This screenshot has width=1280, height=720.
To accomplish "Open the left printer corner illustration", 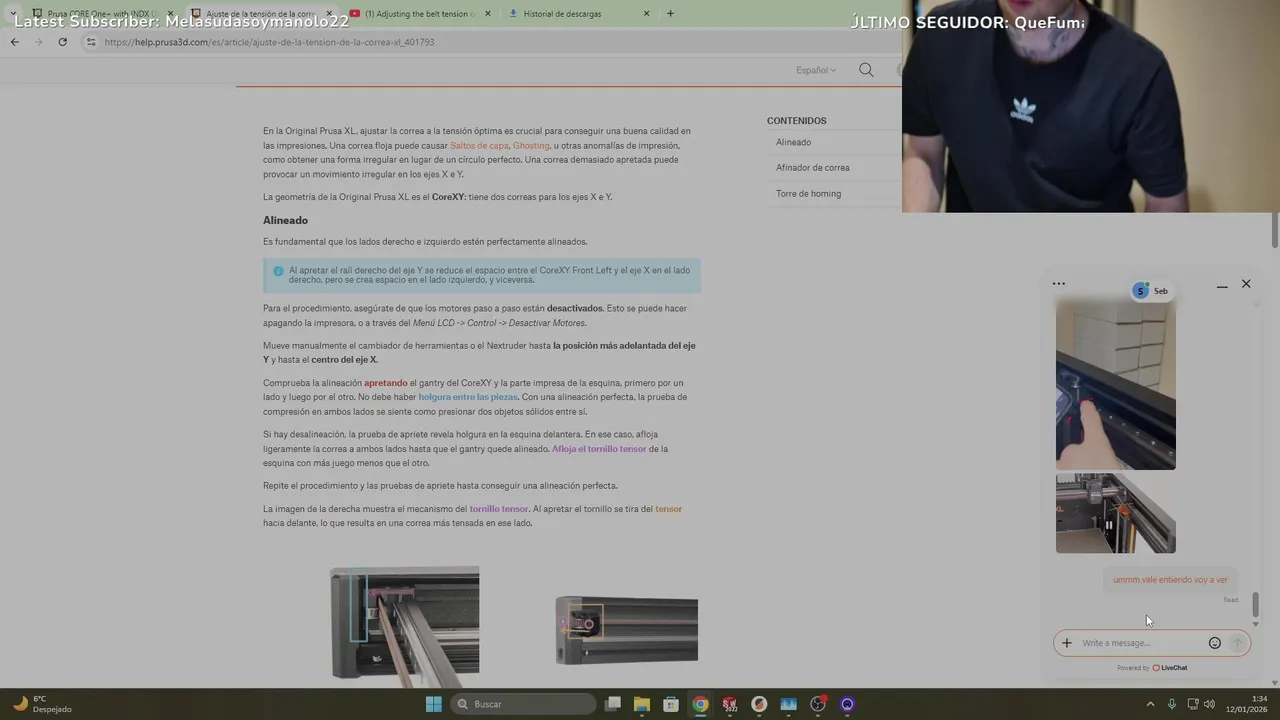I will click(x=404, y=626).
